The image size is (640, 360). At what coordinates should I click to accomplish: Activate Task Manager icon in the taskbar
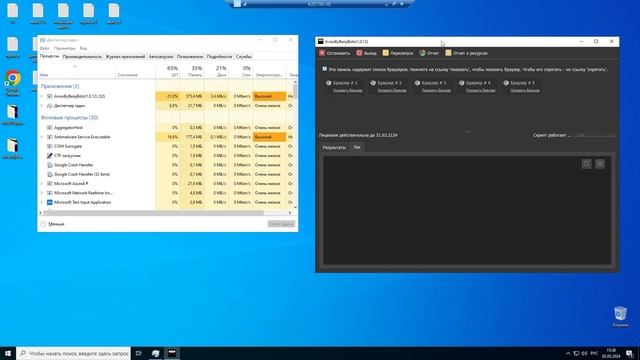pos(156,353)
